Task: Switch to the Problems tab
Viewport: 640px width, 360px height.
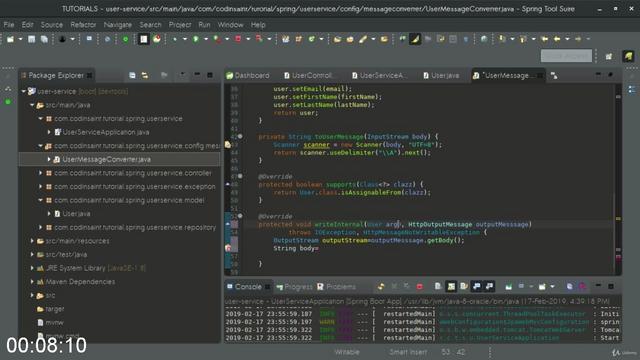Action: 337,287
